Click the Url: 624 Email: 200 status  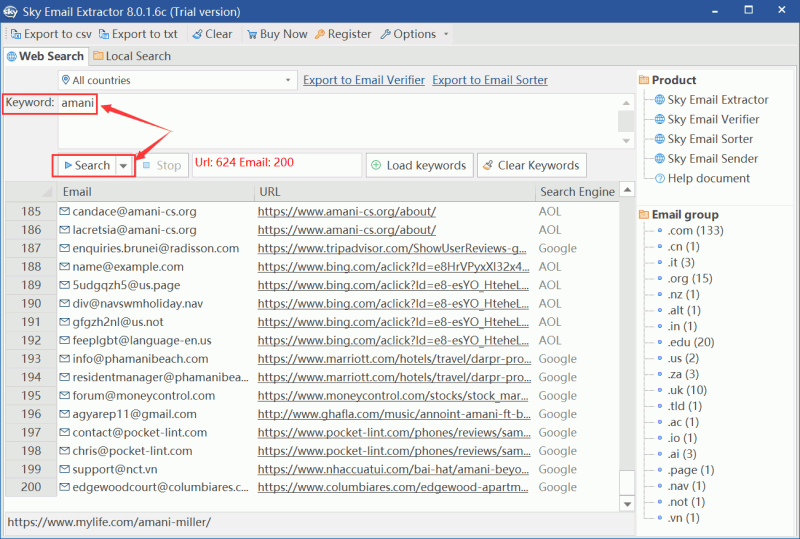[x=244, y=163]
